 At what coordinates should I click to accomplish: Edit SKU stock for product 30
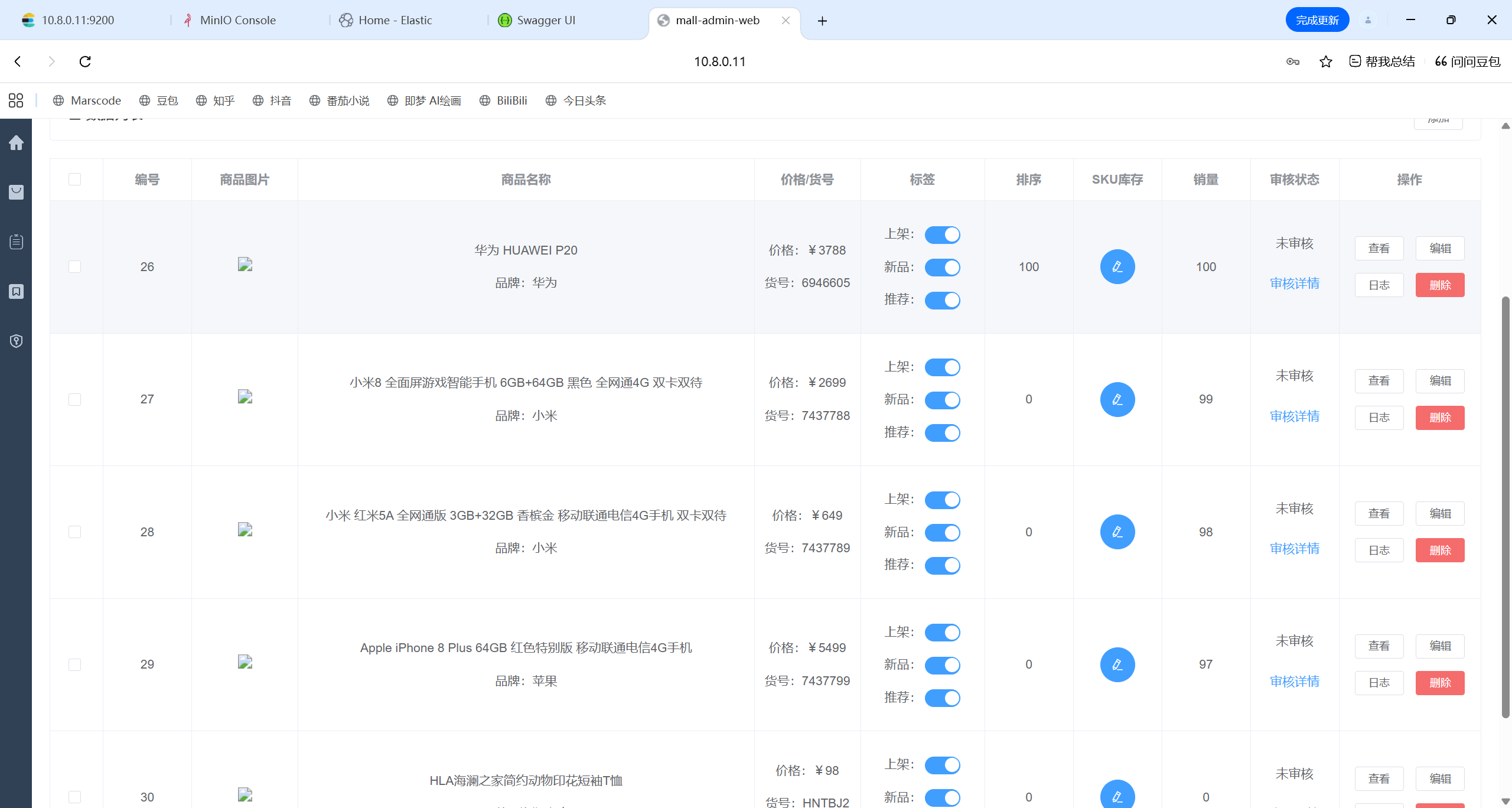tap(1117, 794)
